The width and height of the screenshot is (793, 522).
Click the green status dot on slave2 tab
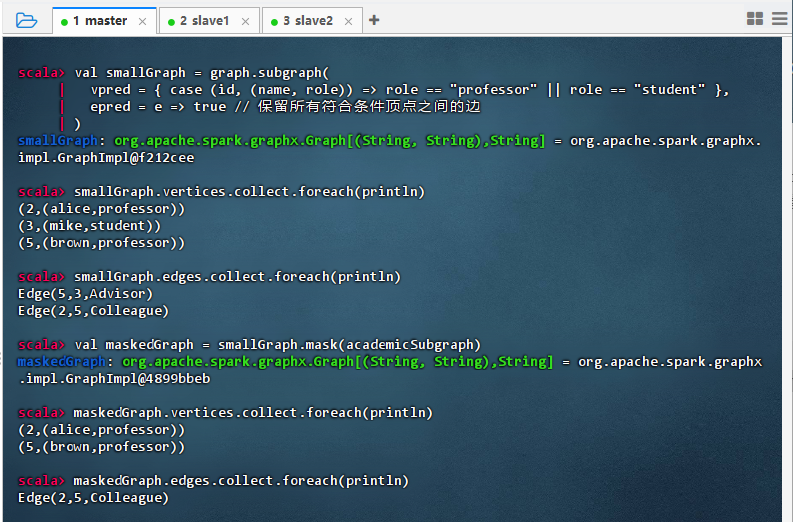[275, 22]
